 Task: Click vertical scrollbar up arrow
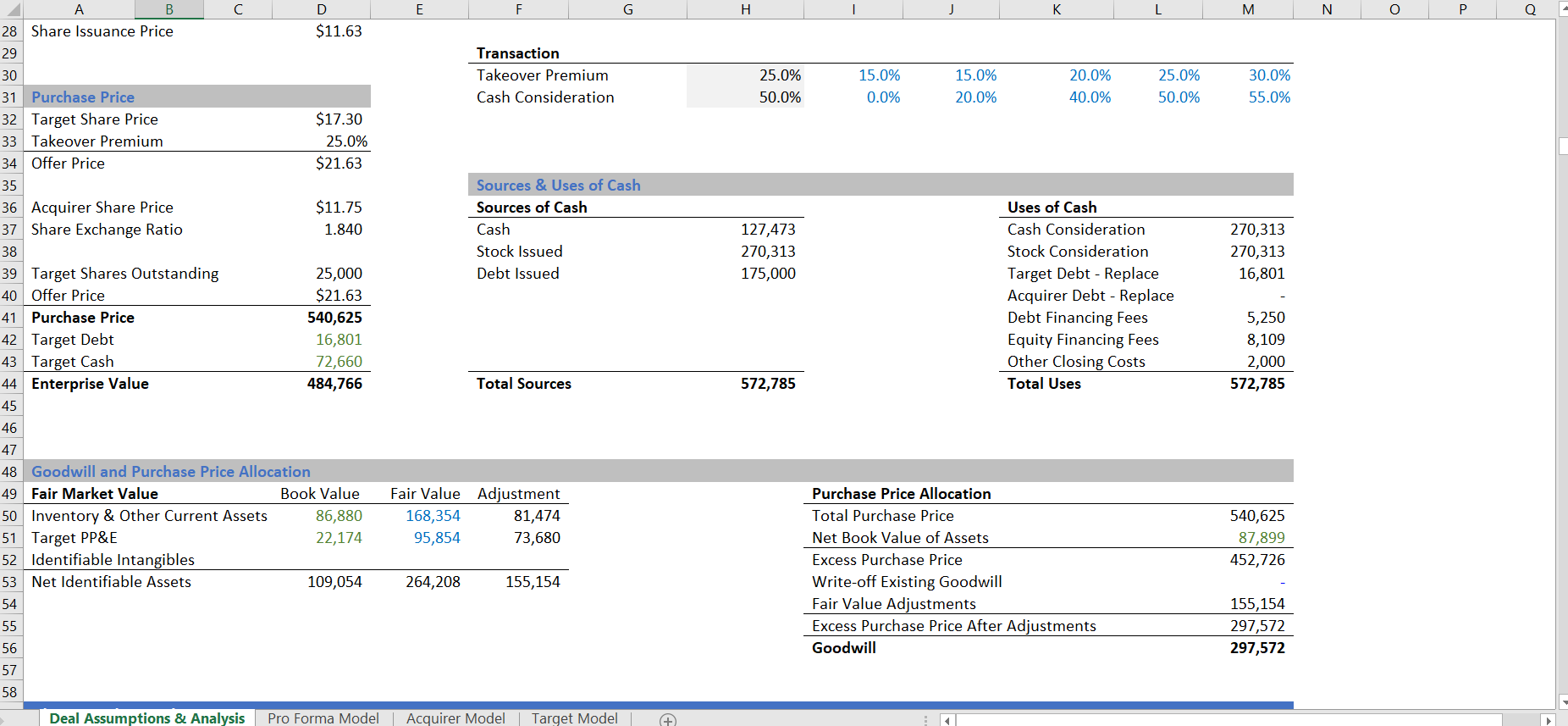1562,8
